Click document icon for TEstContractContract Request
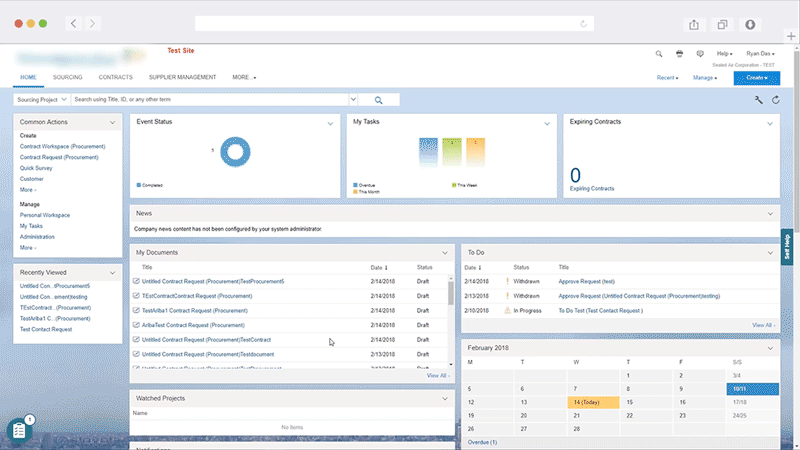This screenshot has width=800, height=450. point(136,295)
